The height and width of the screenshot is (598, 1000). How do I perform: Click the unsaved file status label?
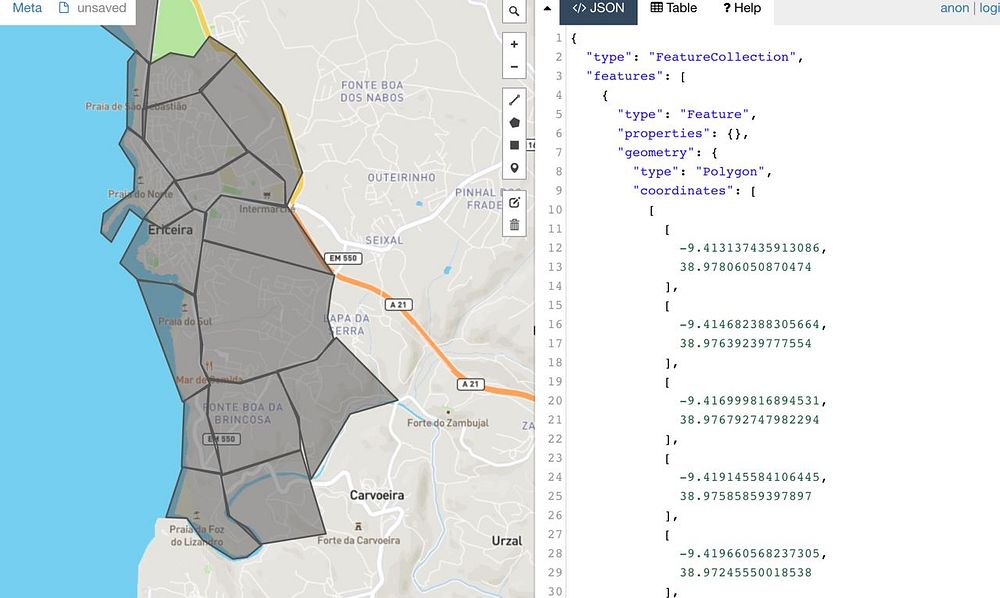coord(101,8)
